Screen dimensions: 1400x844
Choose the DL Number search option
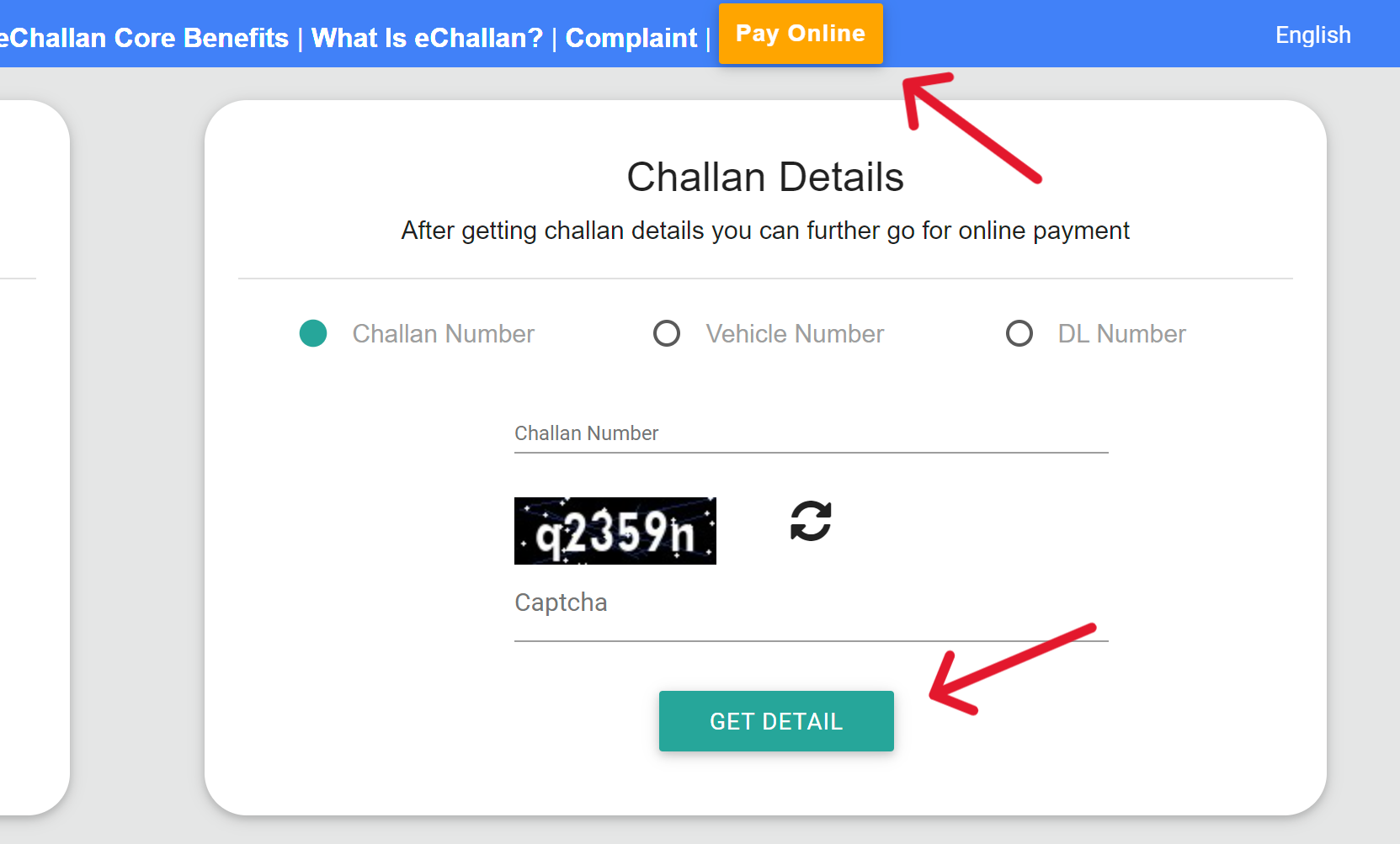[x=1019, y=333]
